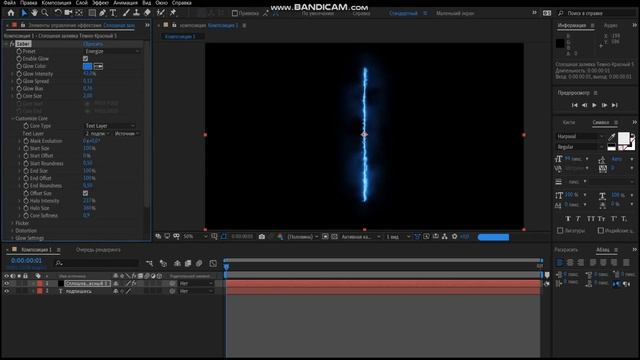This screenshot has height=360, width=640.
Task: Open the viewer 50% magnification dropdown
Action: click(195, 237)
